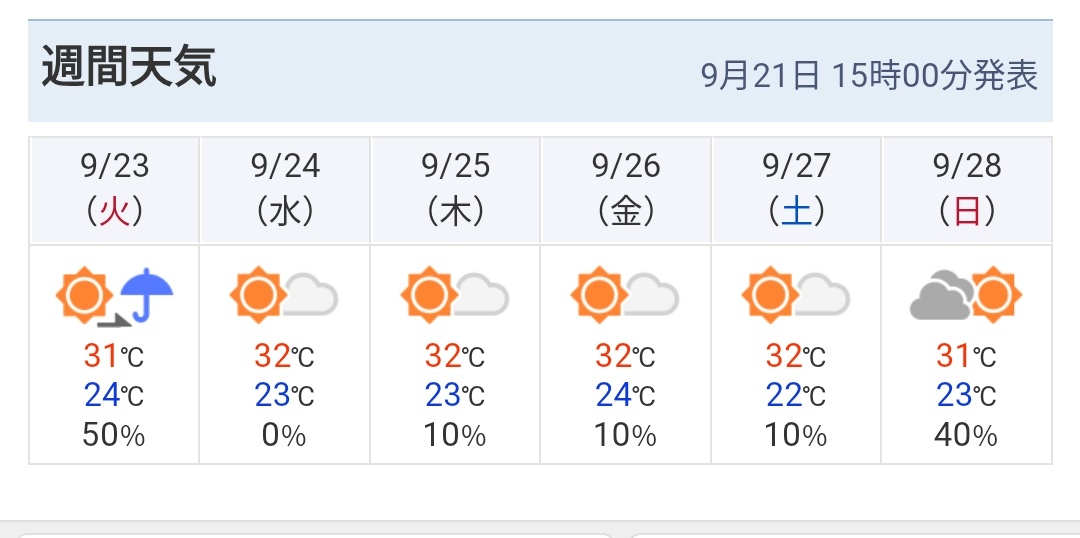Click the 0% rain chance for 9/24
This screenshot has width=1080, height=538.
pyautogui.click(x=285, y=435)
